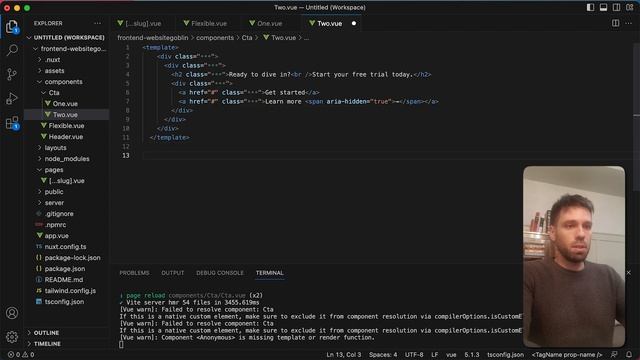Open nuxt.config.ts file
This screenshot has height=360, width=640.
(x=66, y=247)
